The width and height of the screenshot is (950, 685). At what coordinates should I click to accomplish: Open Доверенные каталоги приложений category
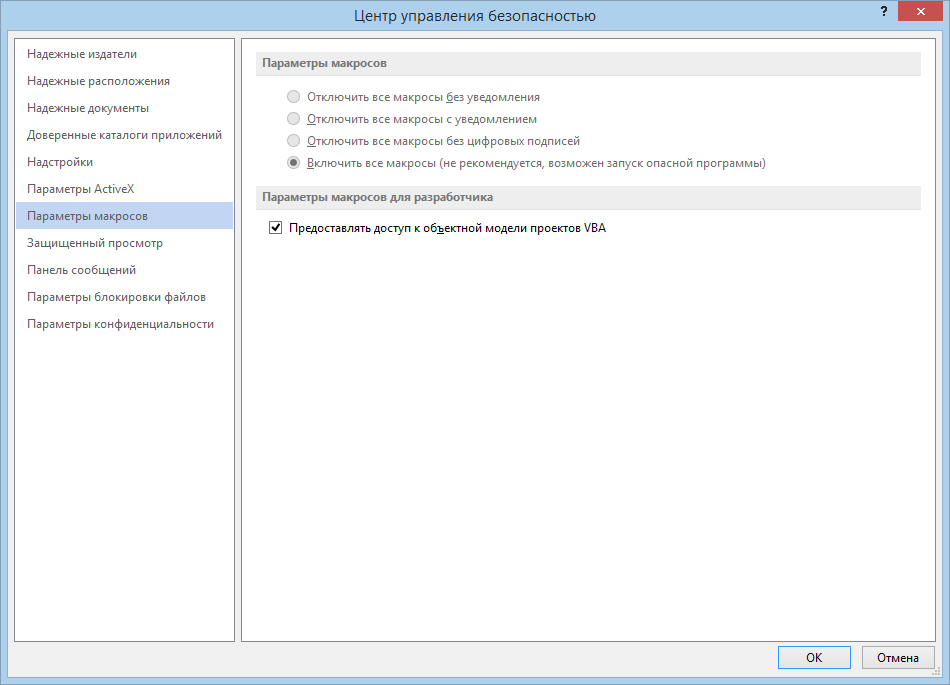(x=124, y=135)
